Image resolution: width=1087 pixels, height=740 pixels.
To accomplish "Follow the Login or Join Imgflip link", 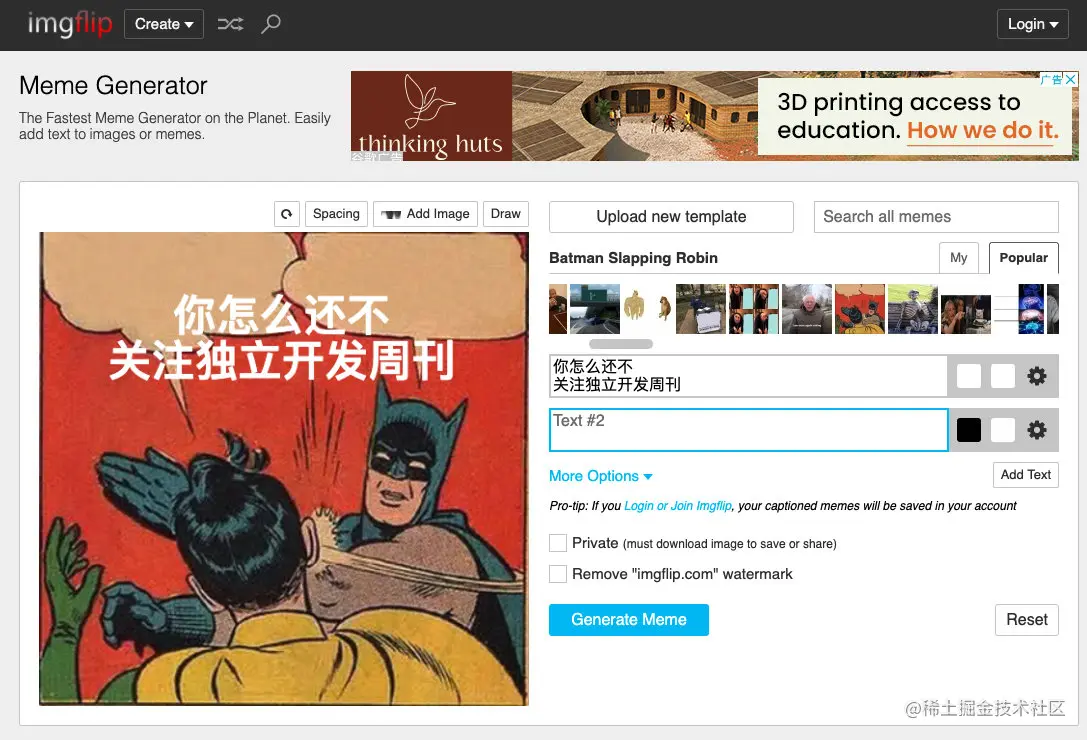I will click(677, 506).
